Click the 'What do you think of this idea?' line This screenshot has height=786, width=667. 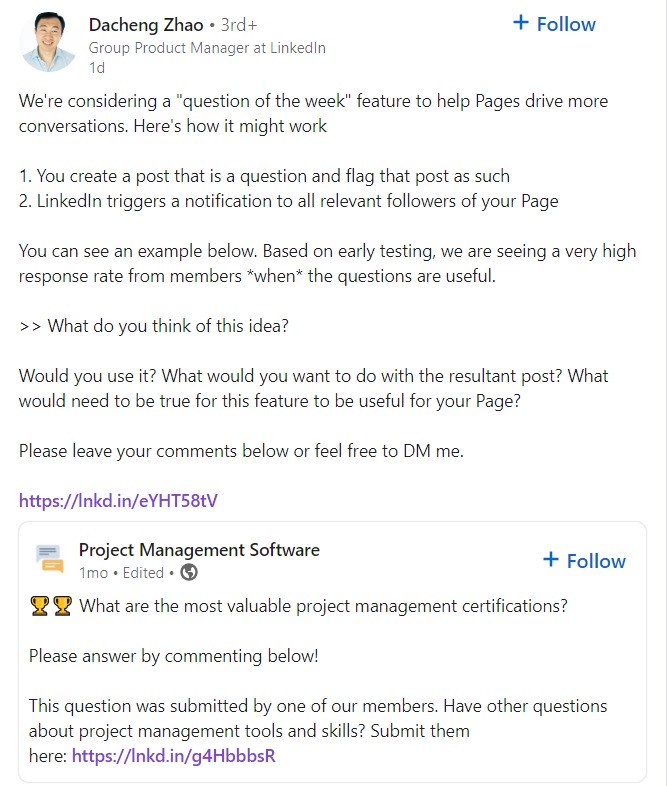tap(153, 326)
